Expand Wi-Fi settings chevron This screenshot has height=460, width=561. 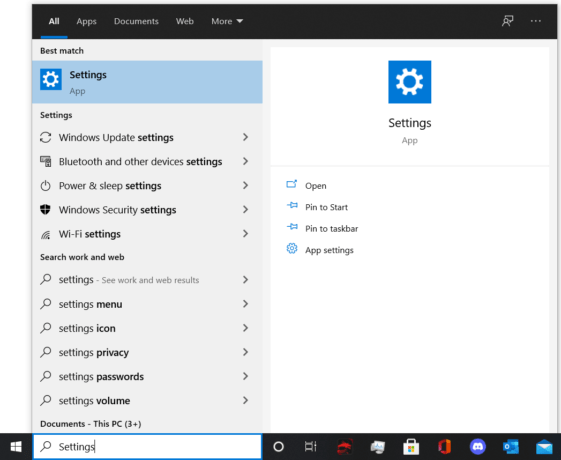(x=245, y=234)
